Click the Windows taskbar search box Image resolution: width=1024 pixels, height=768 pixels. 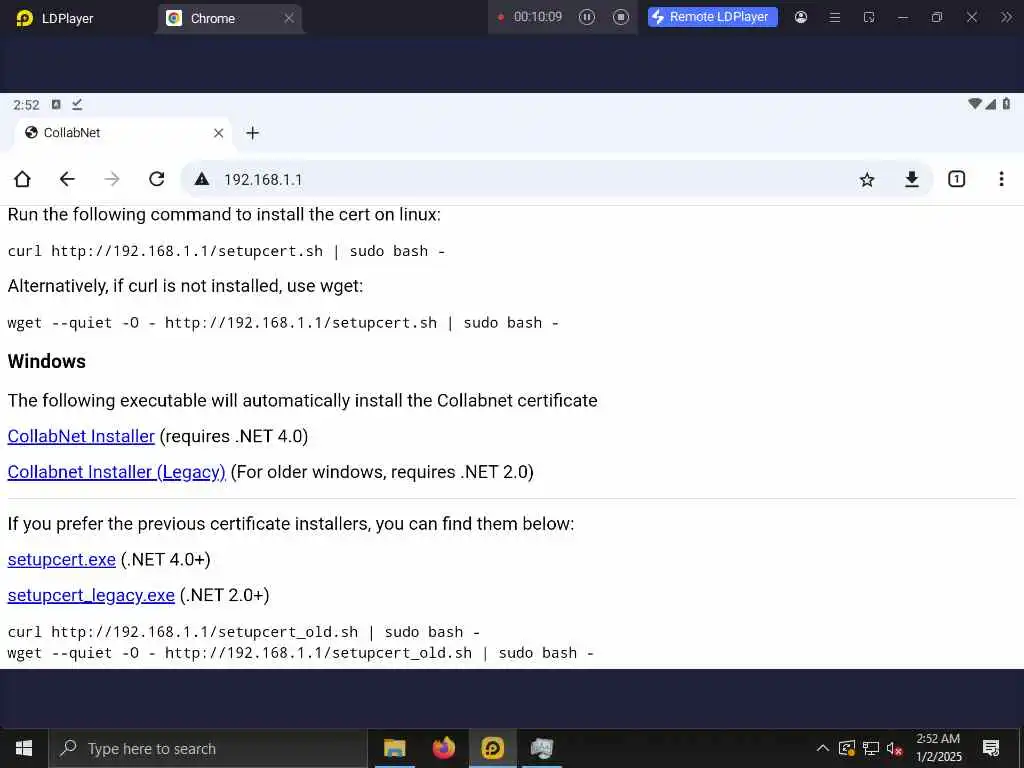pyautogui.click(x=208, y=748)
